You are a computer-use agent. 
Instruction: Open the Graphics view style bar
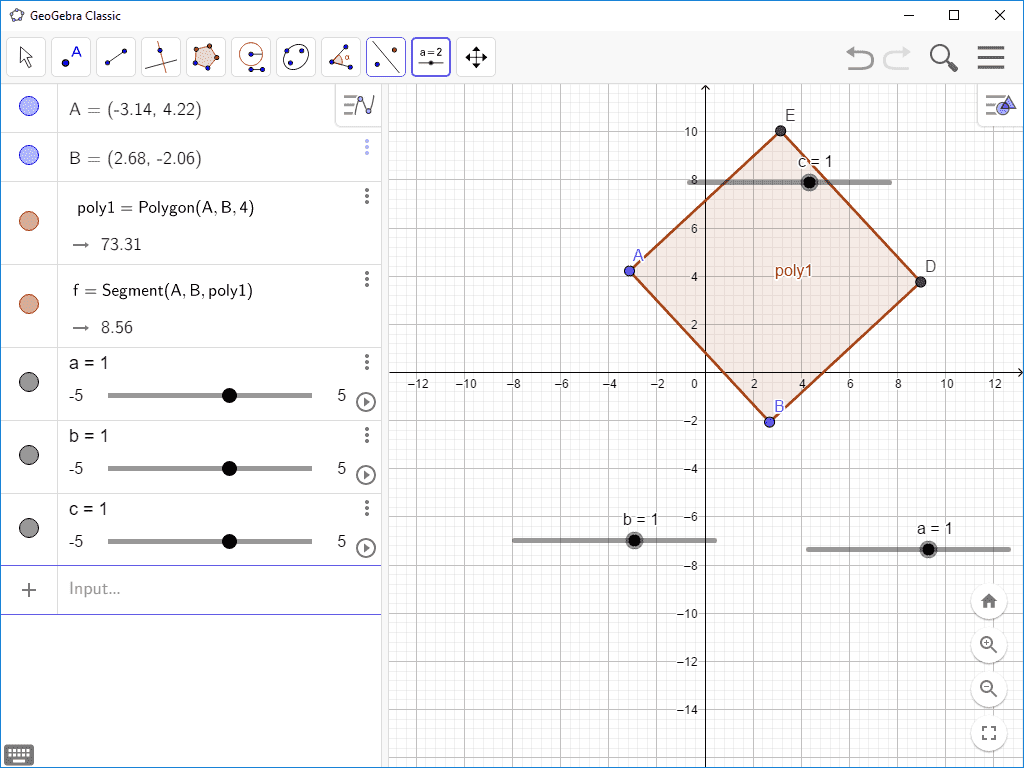click(x=1000, y=104)
